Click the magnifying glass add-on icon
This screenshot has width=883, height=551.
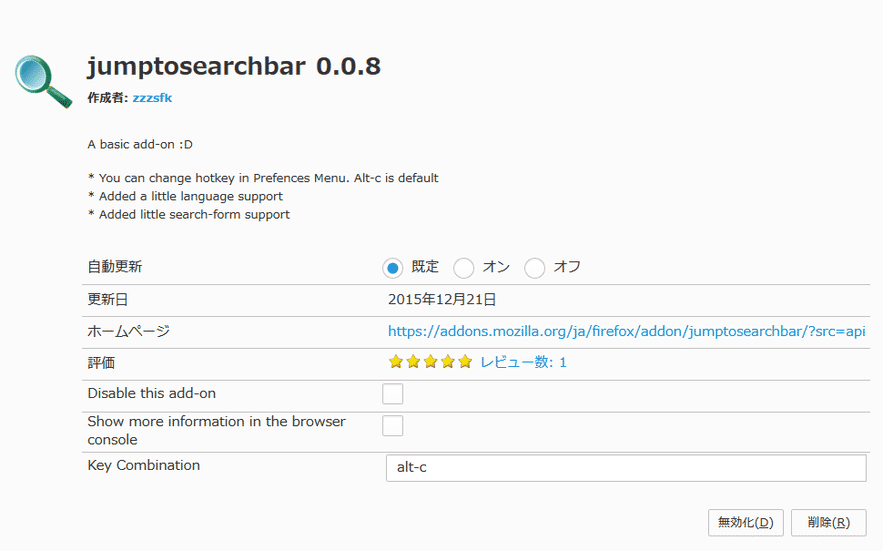43,81
